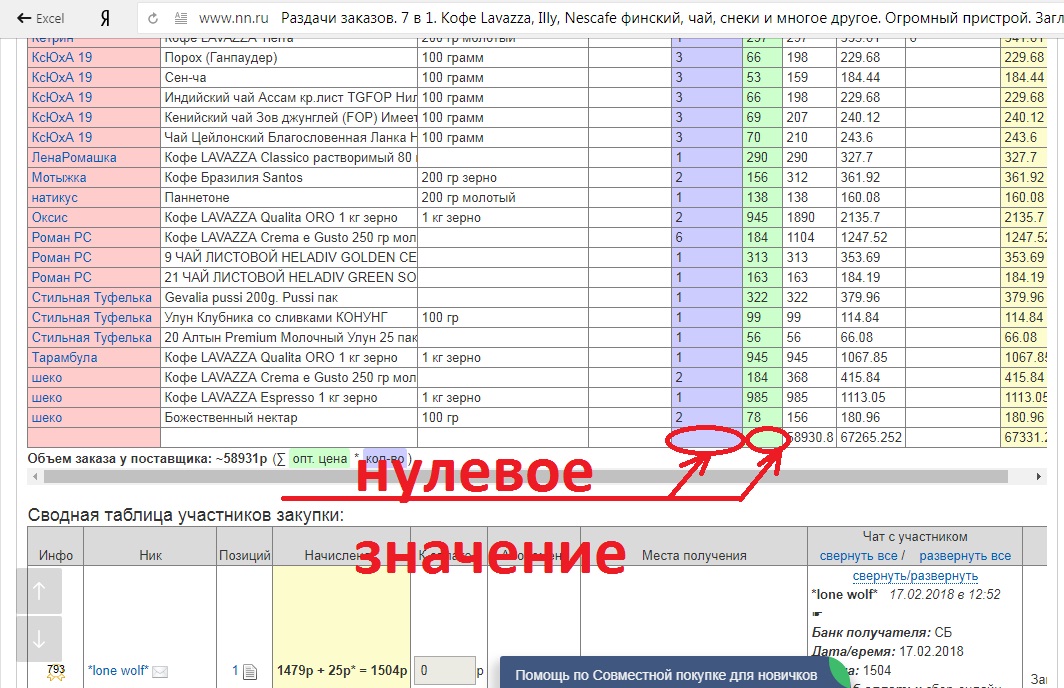
Task: Open the "1" positions link for *lone wolf*
Action: [x=235, y=671]
